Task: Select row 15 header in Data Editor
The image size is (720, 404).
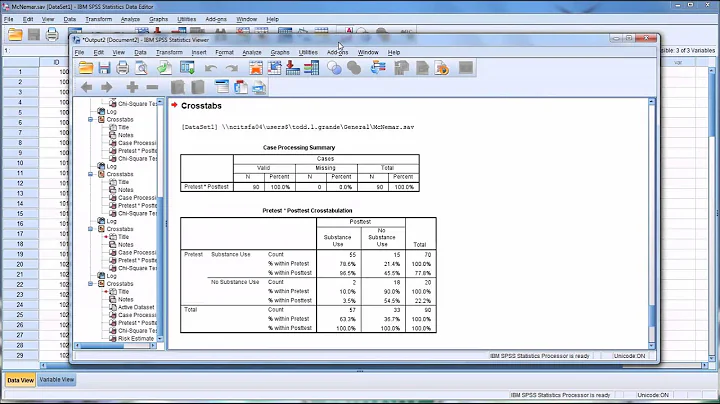Action: pyautogui.click(x=20, y=213)
